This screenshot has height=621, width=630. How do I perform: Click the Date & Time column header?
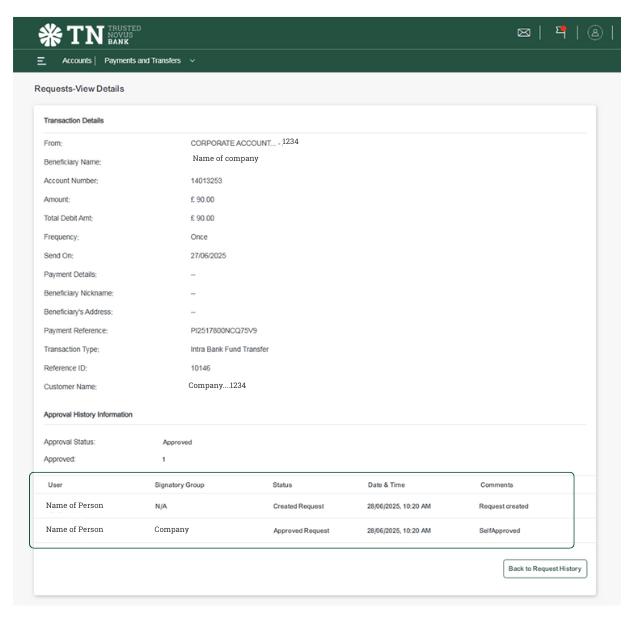tap(386, 484)
